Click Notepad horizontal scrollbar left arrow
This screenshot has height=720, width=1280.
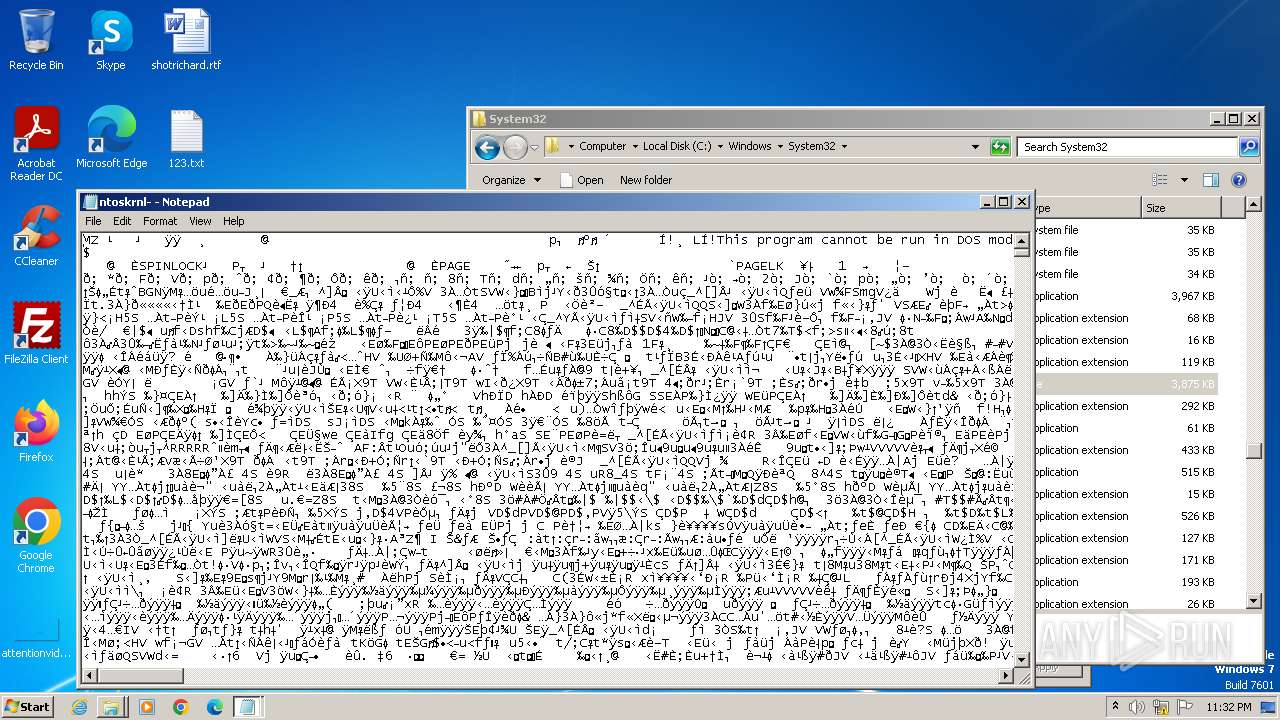click(89, 676)
